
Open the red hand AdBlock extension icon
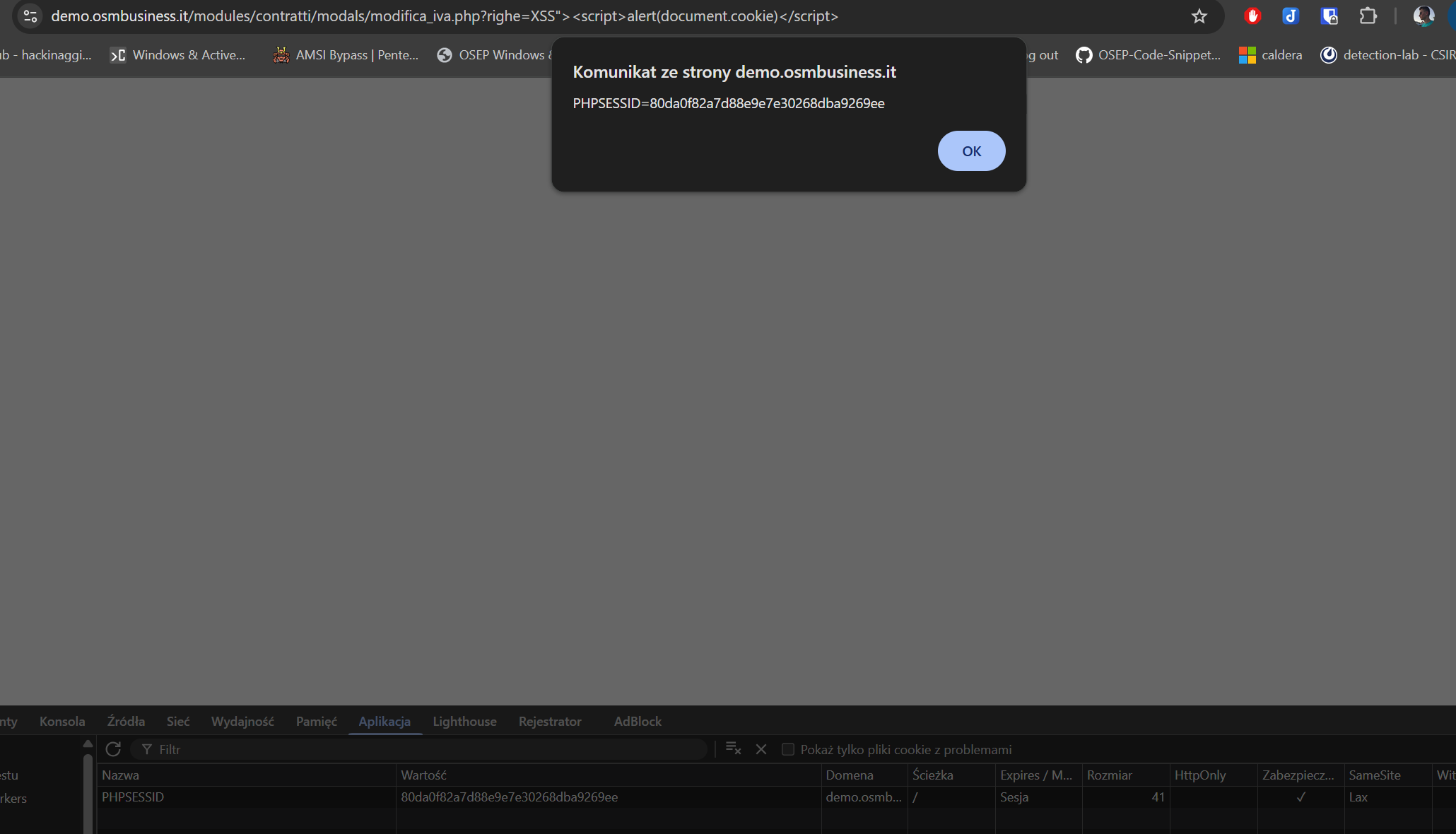coord(1252,16)
